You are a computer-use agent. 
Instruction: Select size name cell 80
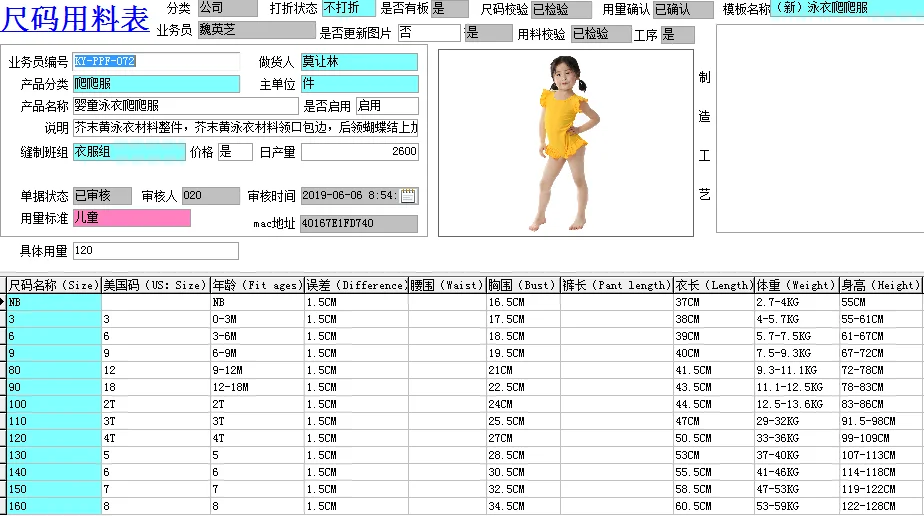click(x=54, y=370)
